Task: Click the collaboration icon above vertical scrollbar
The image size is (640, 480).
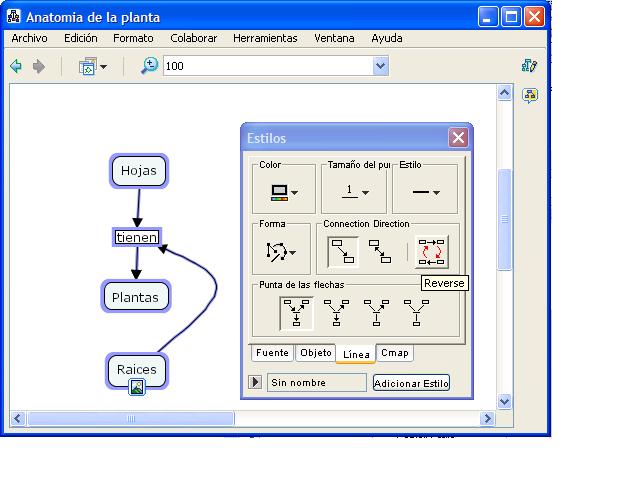Action: point(530,95)
